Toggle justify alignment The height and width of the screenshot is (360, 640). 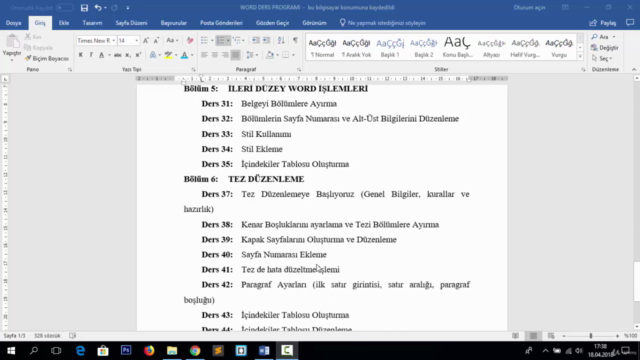[x=236, y=55]
